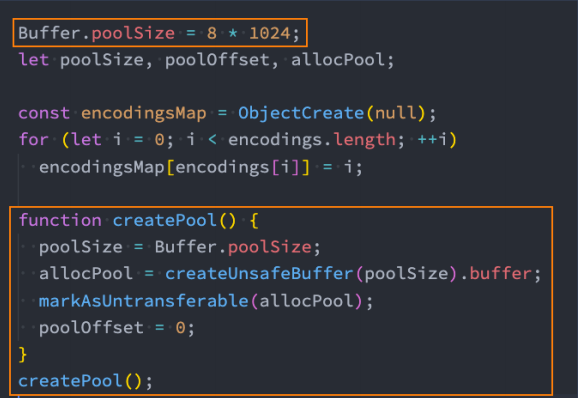Click the encodingsMap constant name
The width and height of the screenshot is (578, 398).
pyautogui.click(x=143, y=113)
